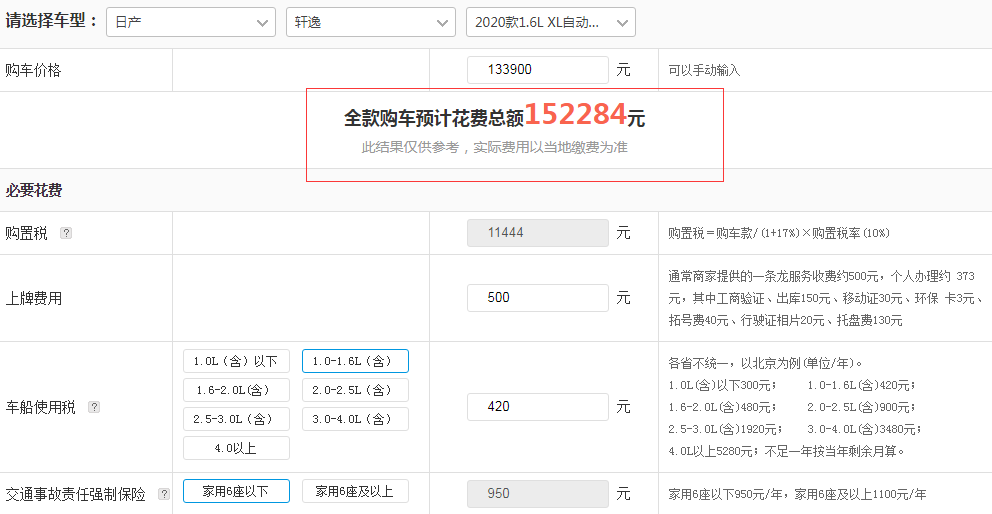Open the model dropdown showing 2020款1.6L XL自动

(x=550, y=22)
